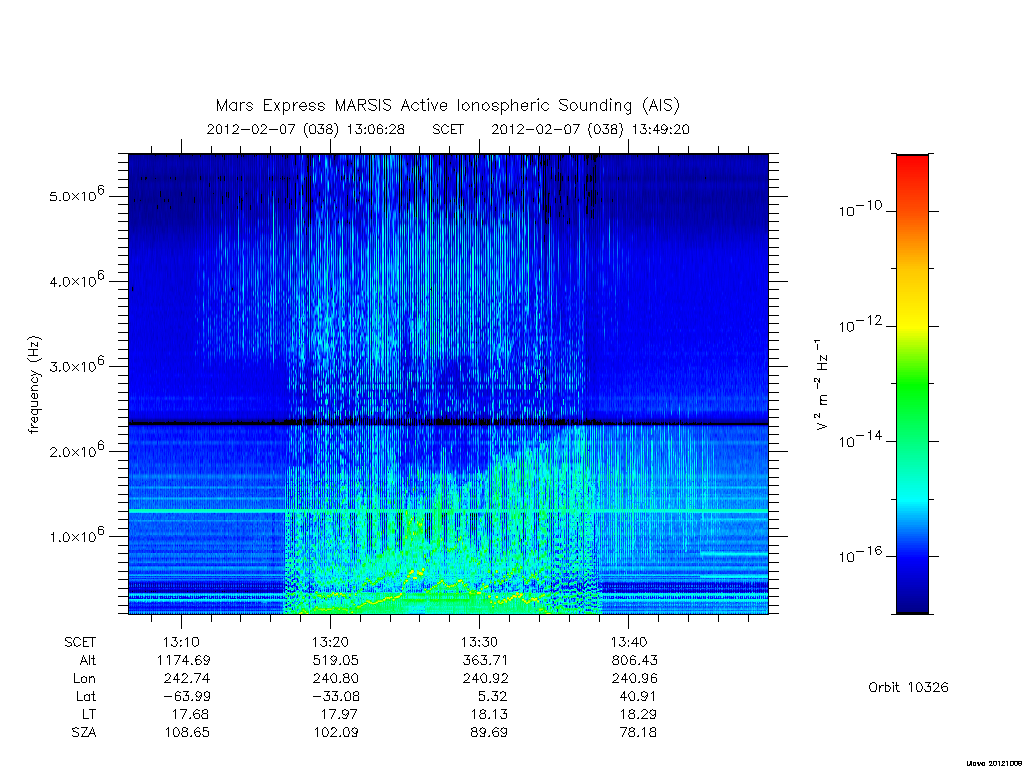
Task: Click the colorbar label '10^-16'
Action: [x=860, y=555]
